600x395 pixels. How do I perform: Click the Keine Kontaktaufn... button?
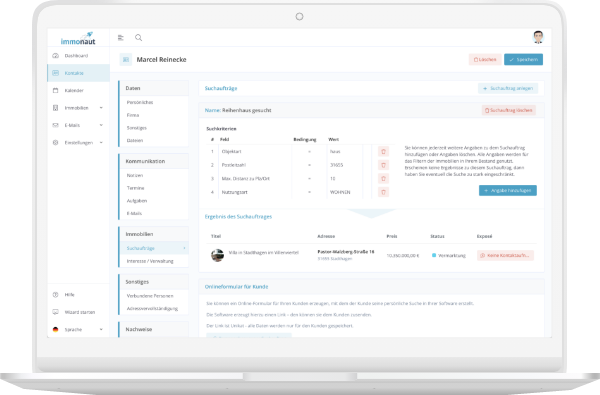(505, 255)
